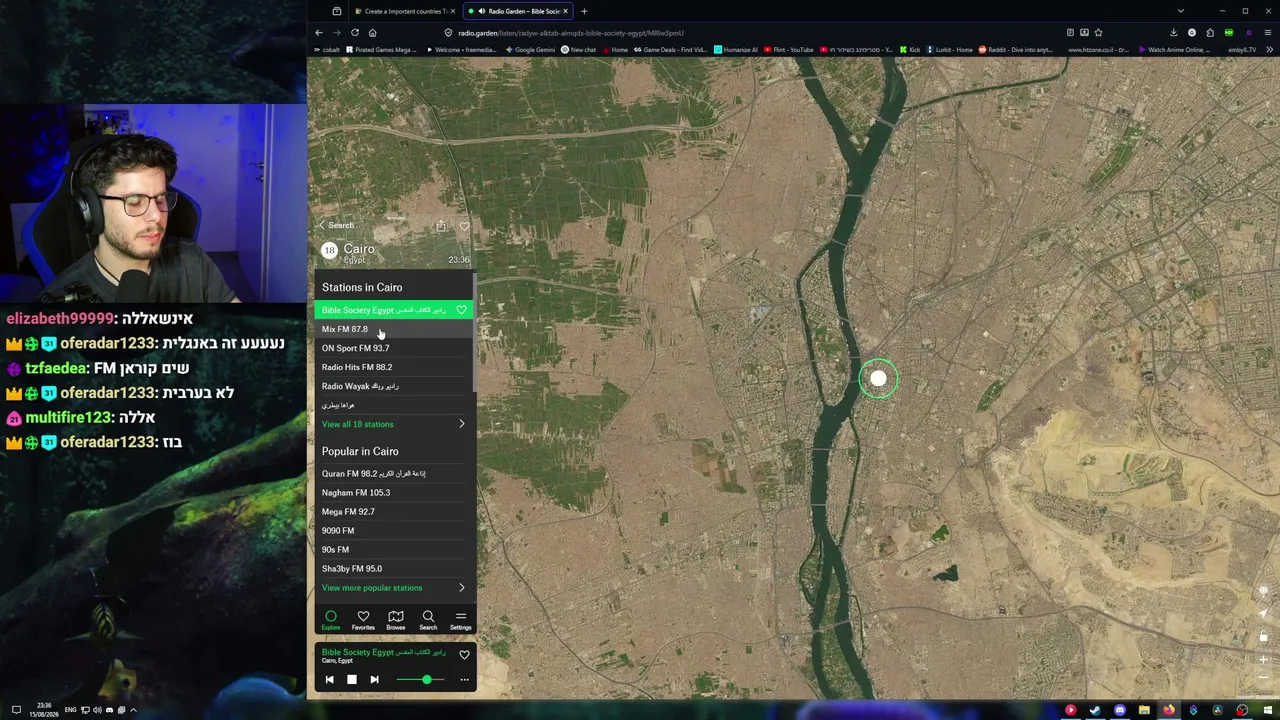The width and height of the screenshot is (1280, 720).
Task: Center the map on my location
Action: pyautogui.click(x=1264, y=613)
